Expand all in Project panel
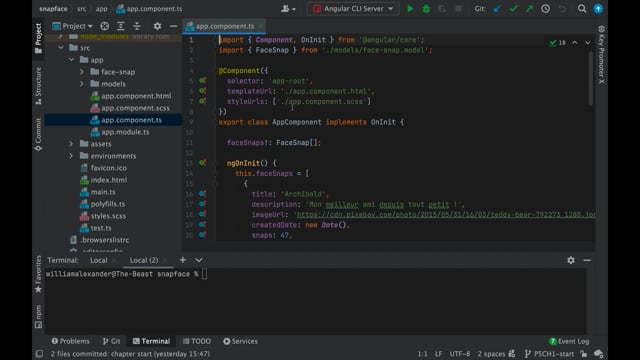The height and width of the screenshot is (360, 640). pyautogui.click(x=121, y=26)
